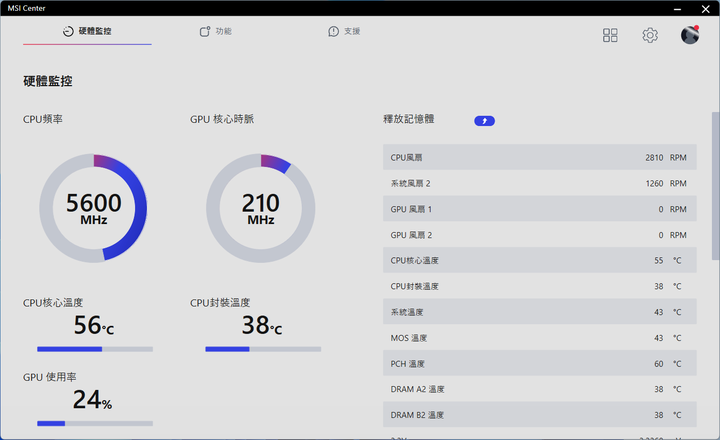
Task: Select the 系統風扇 2 row
Action: [540, 183]
